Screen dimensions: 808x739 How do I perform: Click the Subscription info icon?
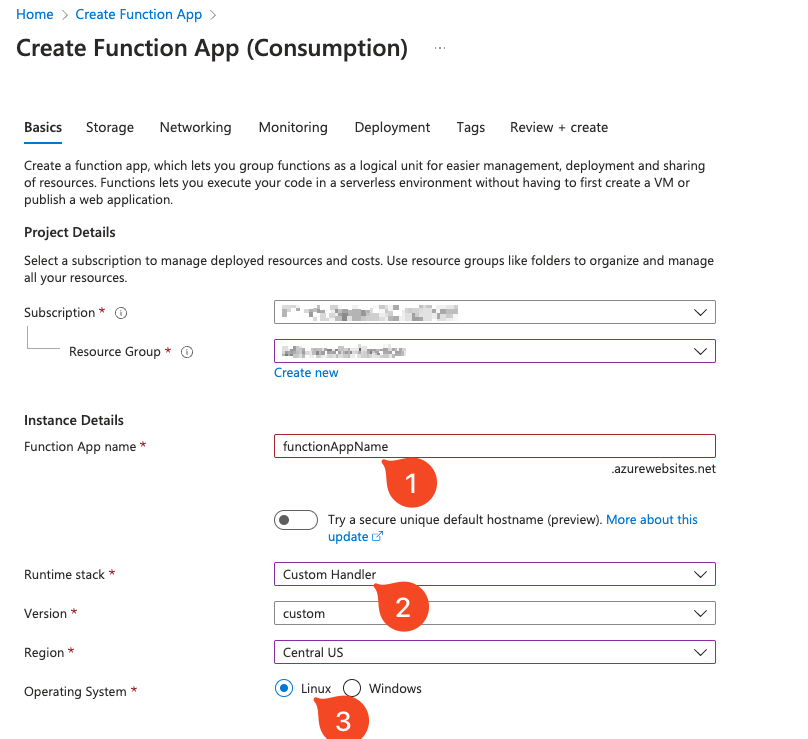pyautogui.click(x=121, y=313)
